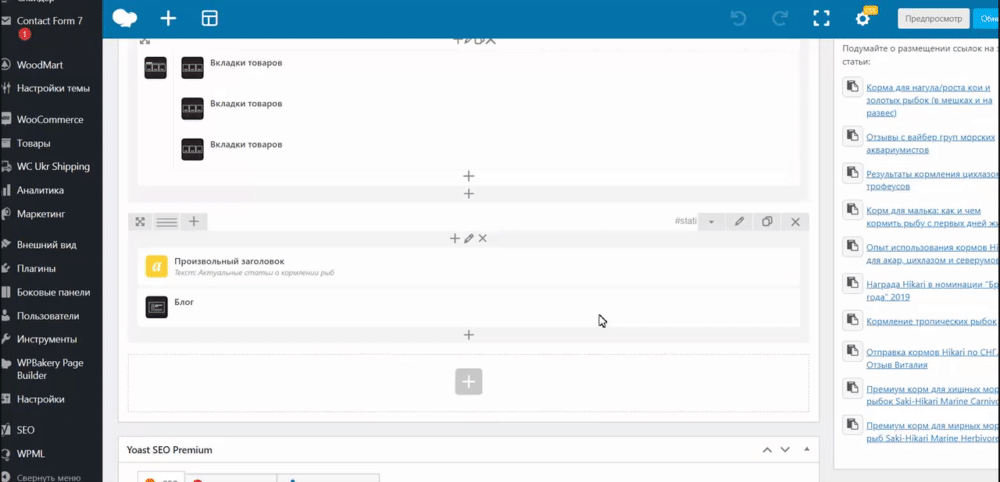Viewport: 1000px width, 482px height.
Task: Add column in #stati row toolbar
Action: pyautogui.click(x=194, y=222)
